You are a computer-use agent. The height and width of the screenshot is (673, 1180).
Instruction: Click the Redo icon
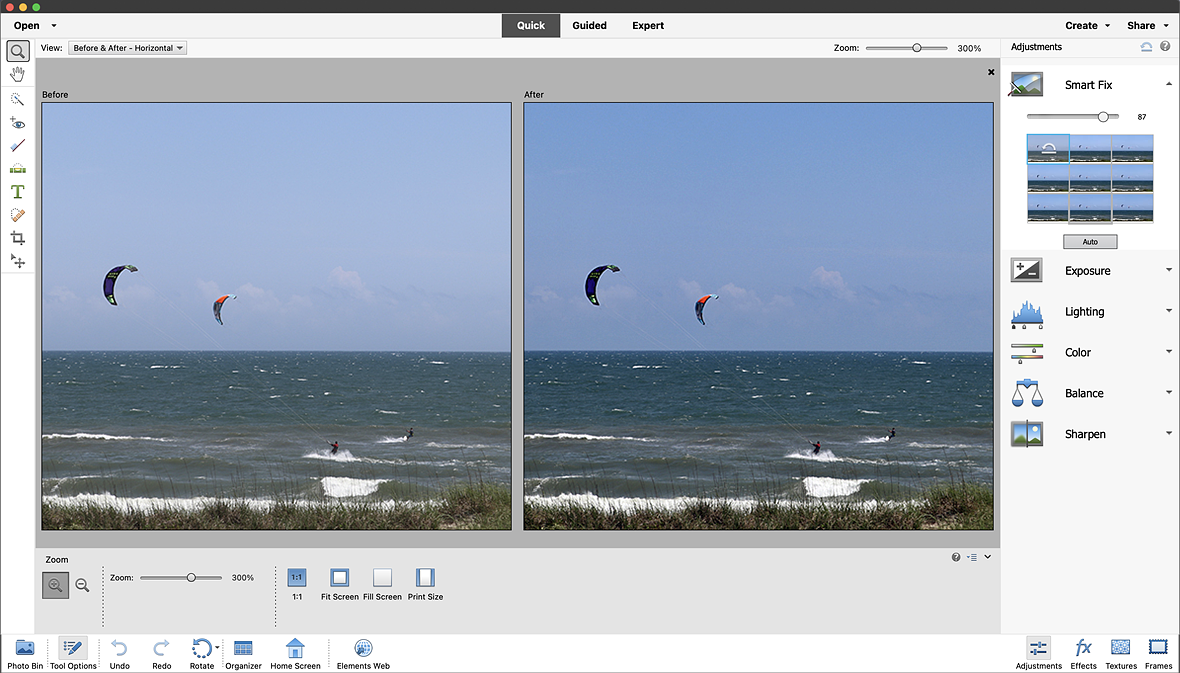click(161, 648)
